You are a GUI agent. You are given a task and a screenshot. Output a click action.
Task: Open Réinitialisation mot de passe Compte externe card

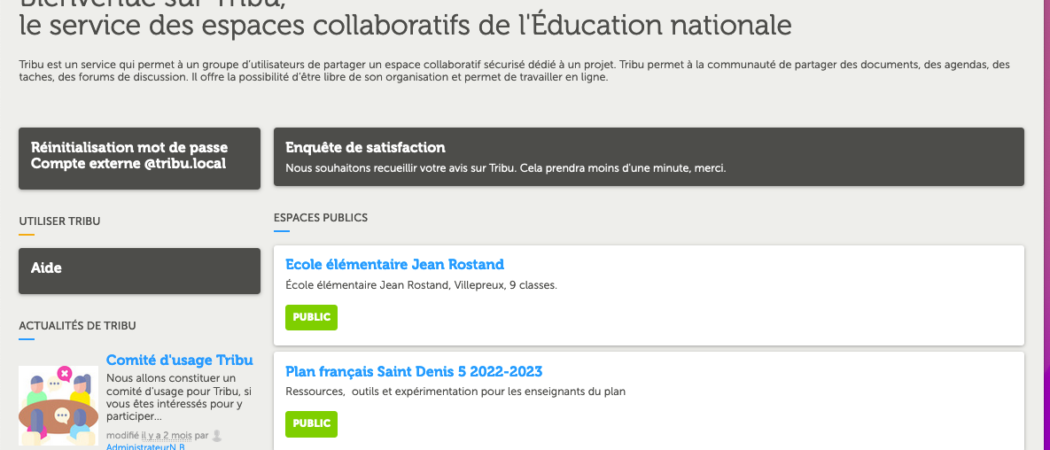tap(139, 159)
